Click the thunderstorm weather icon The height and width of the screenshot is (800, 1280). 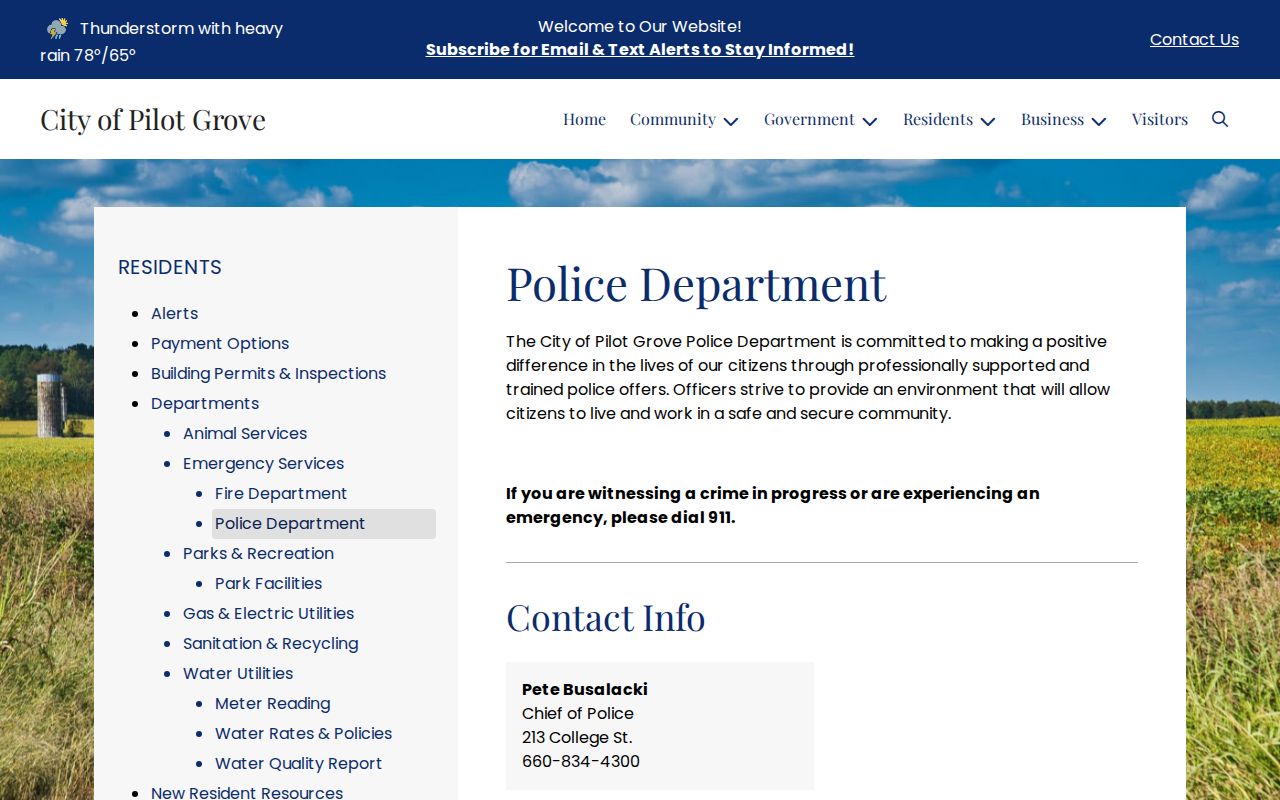[x=58, y=28]
